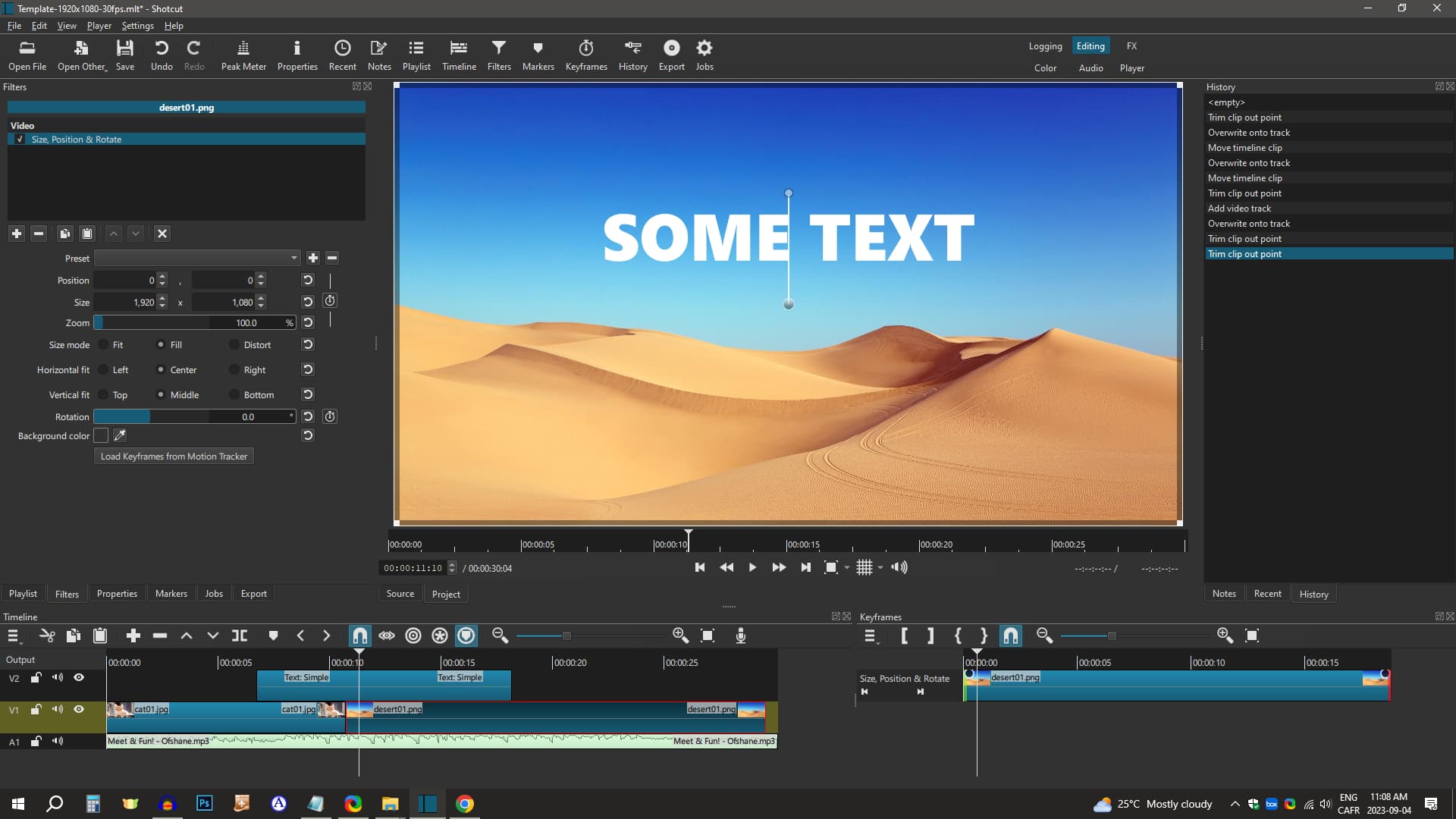Switch to FX layout
Viewport: 1456px width, 819px height.
point(1131,46)
